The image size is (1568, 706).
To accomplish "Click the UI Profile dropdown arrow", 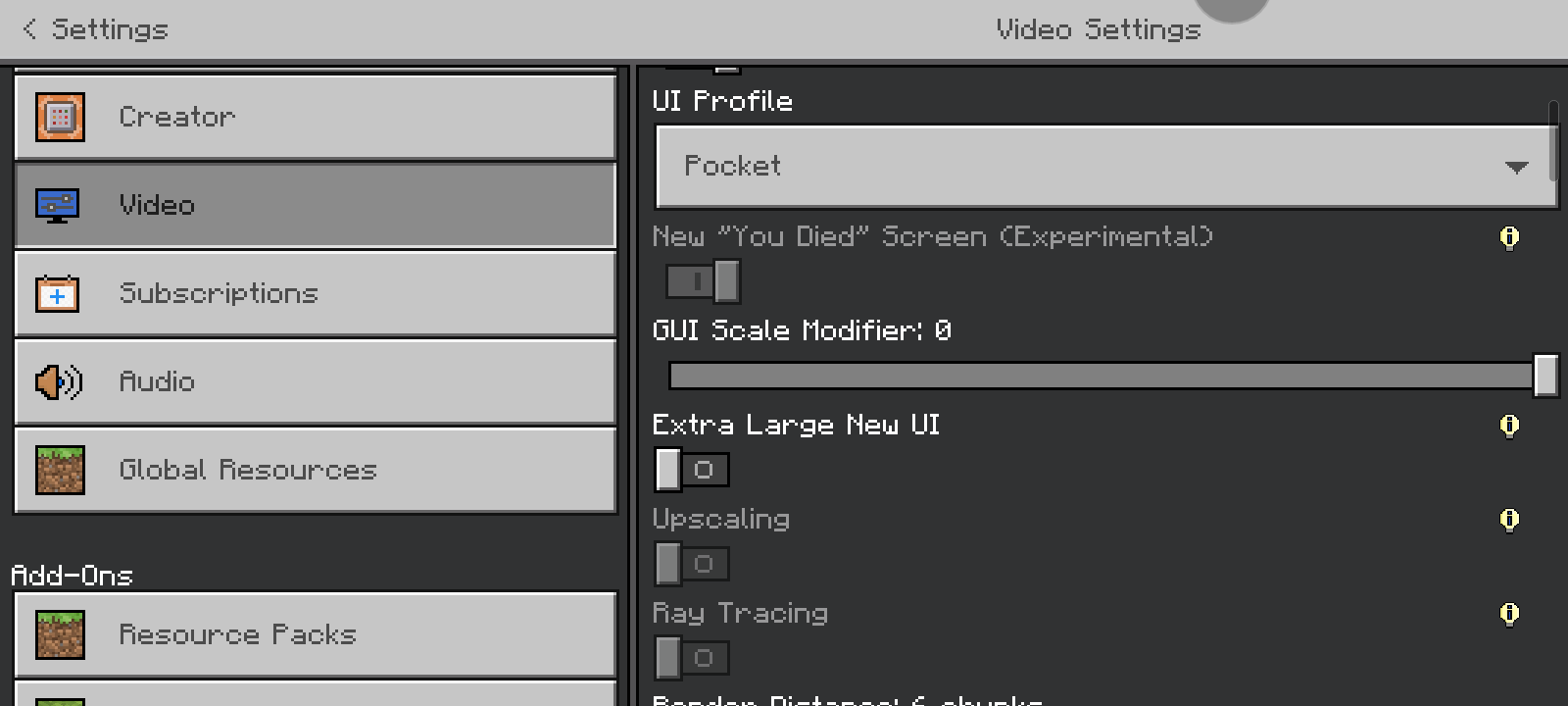I will 1516,168.
